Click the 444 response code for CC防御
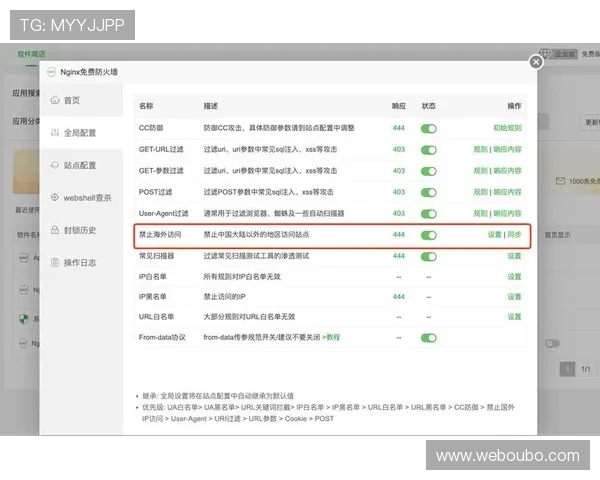Viewport: 600px width, 480px height. pyautogui.click(x=399, y=128)
